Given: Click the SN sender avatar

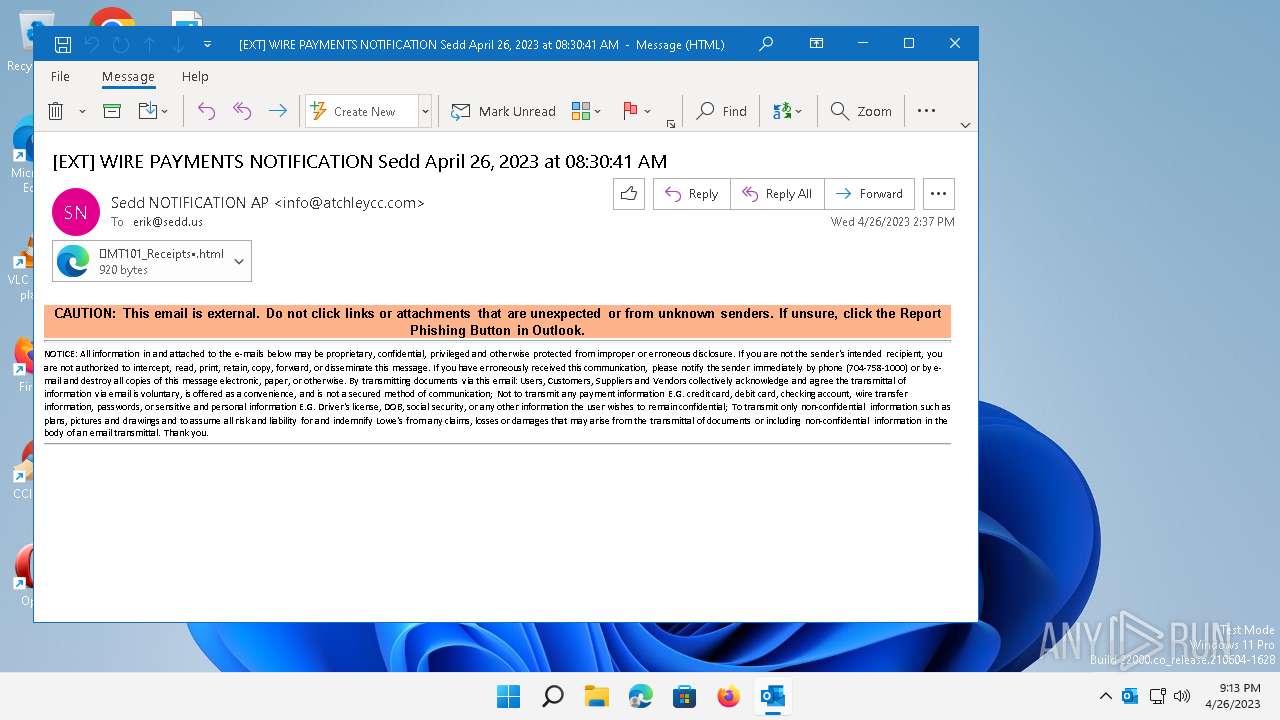Looking at the screenshot, I should click(x=76, y=212).
